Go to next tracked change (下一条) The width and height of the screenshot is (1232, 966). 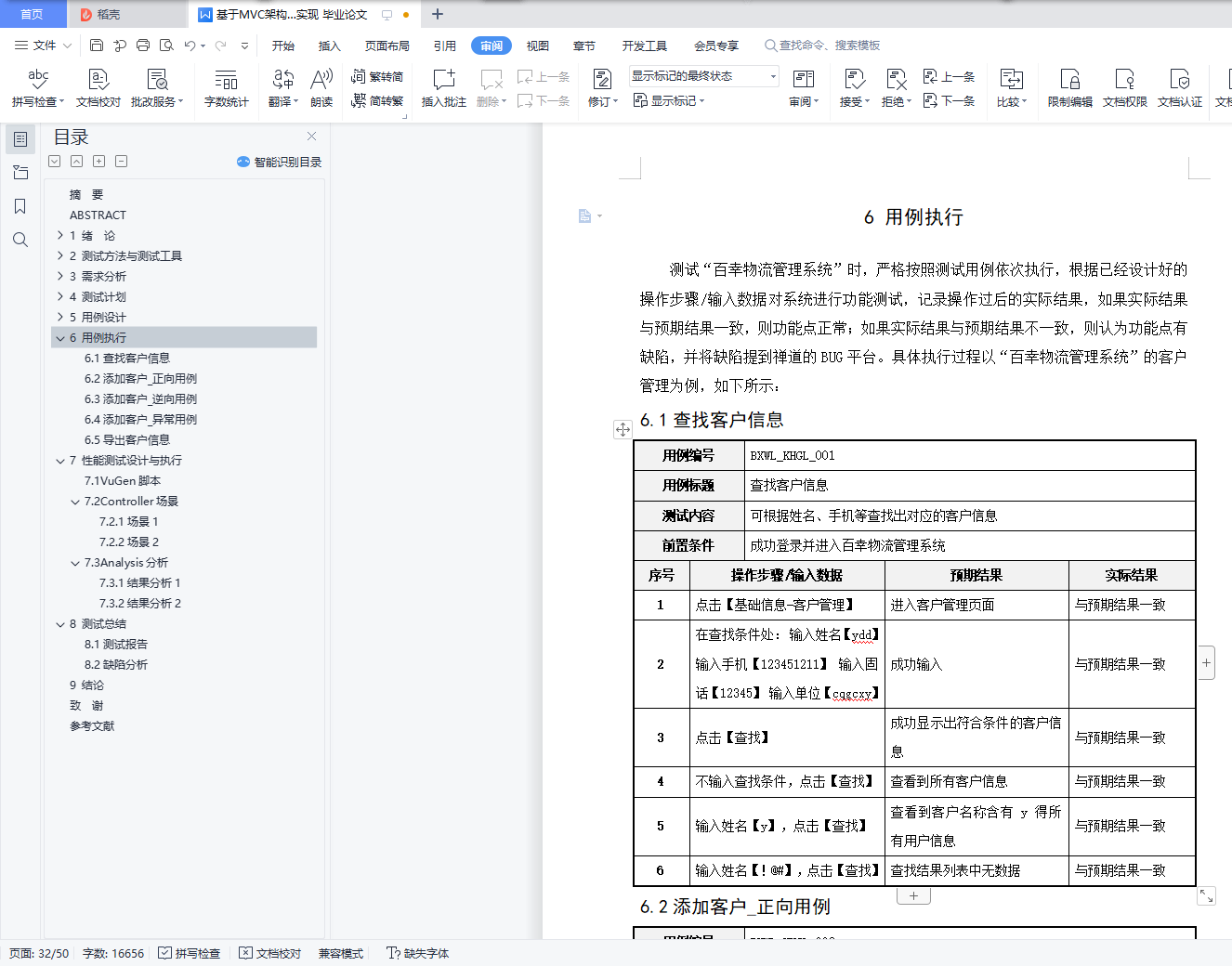click(x=950, y=100)
